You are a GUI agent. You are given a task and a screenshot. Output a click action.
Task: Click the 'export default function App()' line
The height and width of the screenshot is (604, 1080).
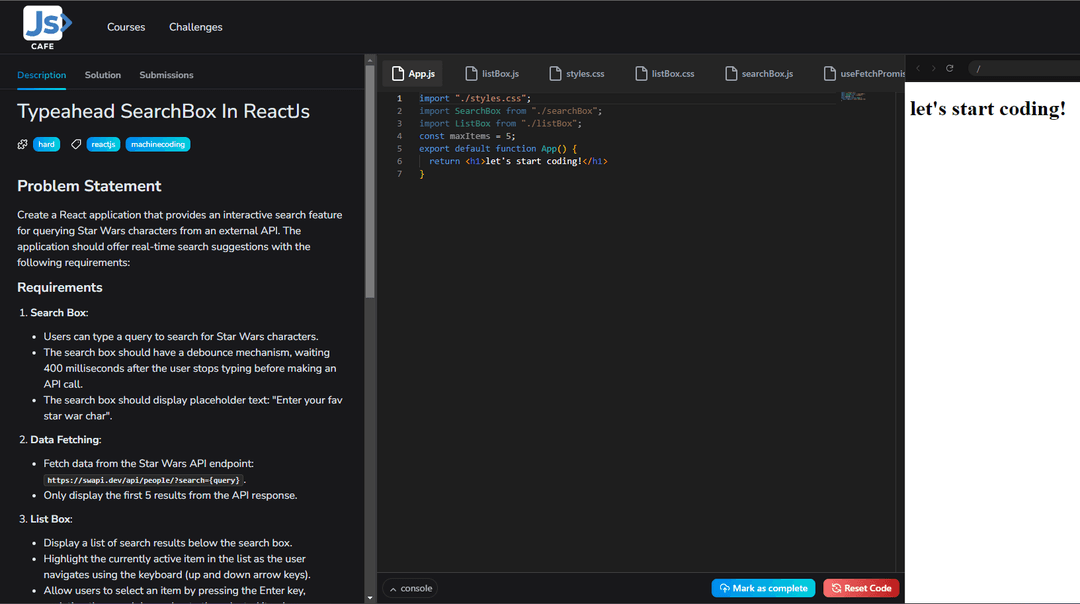pos(498,149)
